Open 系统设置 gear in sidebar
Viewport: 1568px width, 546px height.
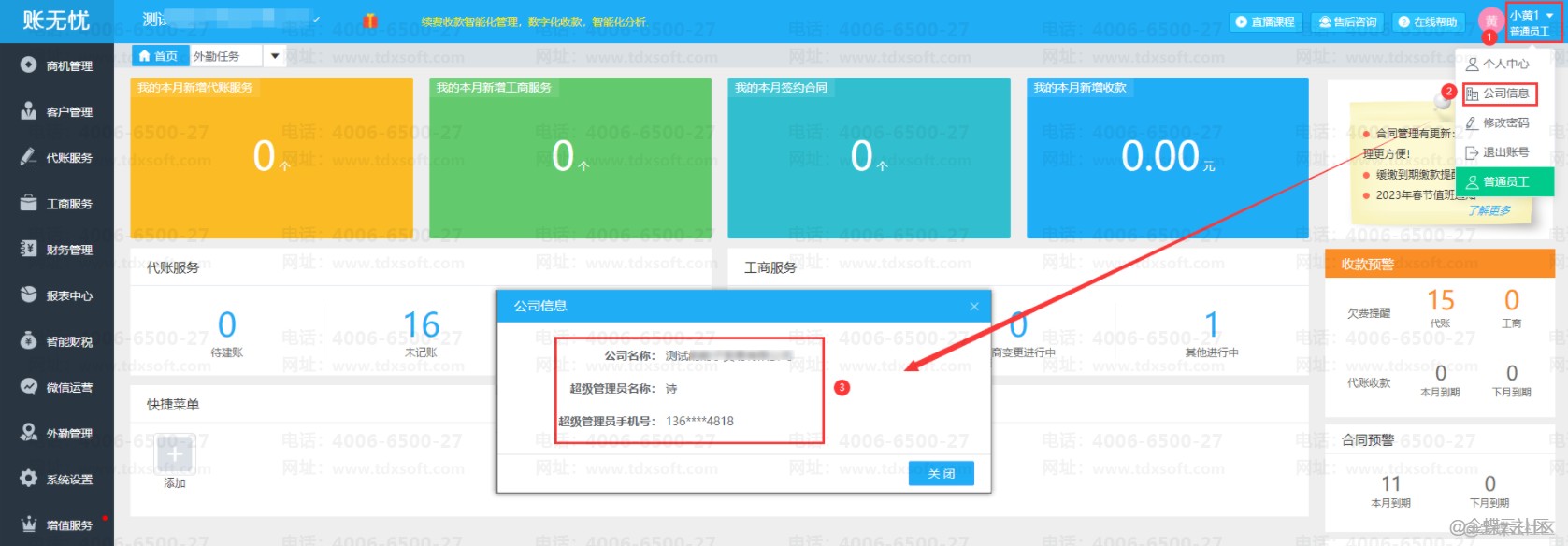[x=29, y=479]
